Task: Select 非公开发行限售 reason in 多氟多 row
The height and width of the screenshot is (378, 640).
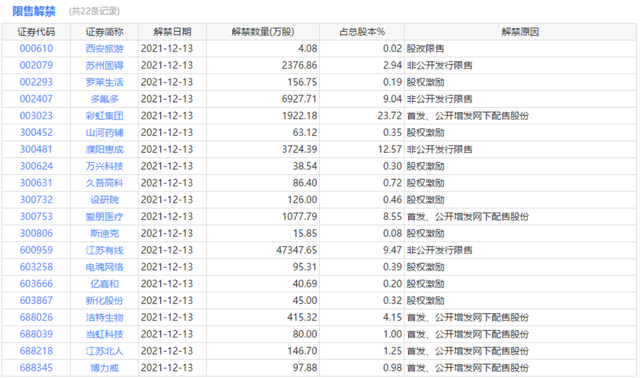Action: [x=440, y=99]
